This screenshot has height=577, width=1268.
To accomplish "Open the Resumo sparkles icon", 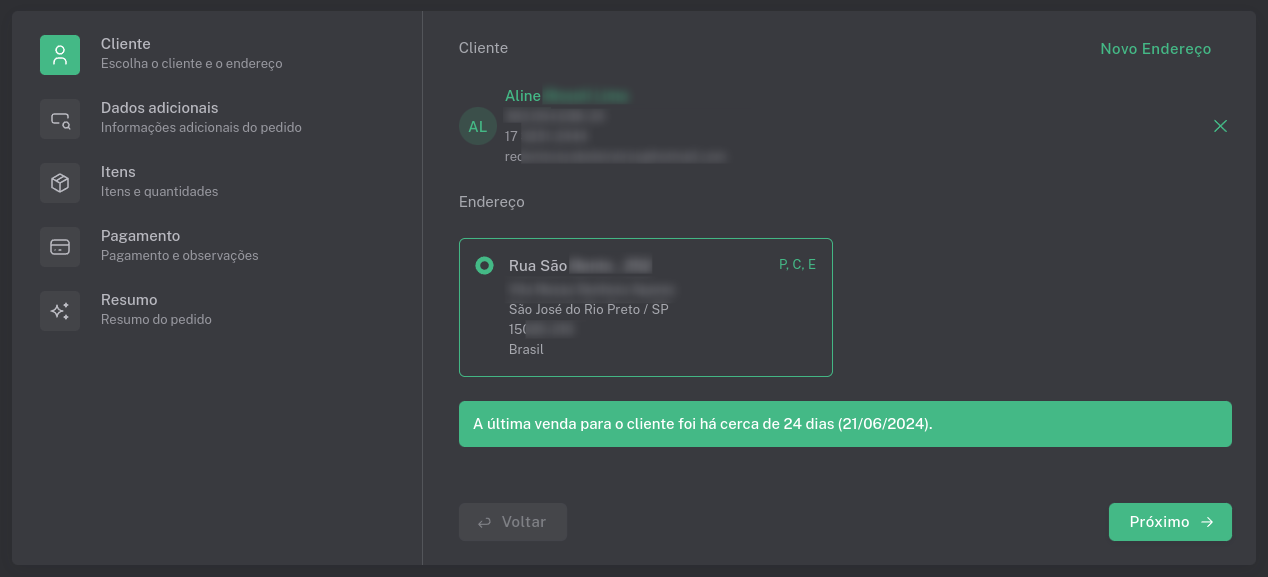I will [x=60, y=311].
